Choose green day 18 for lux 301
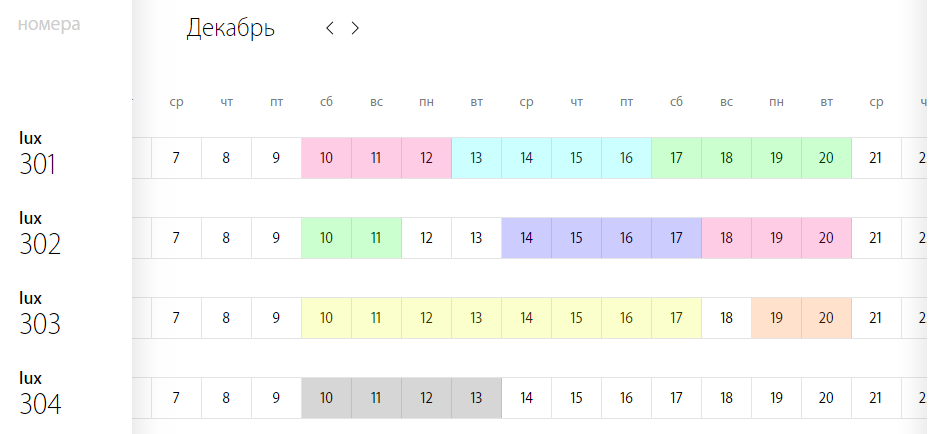951x434 pixels. pos(727,158)
